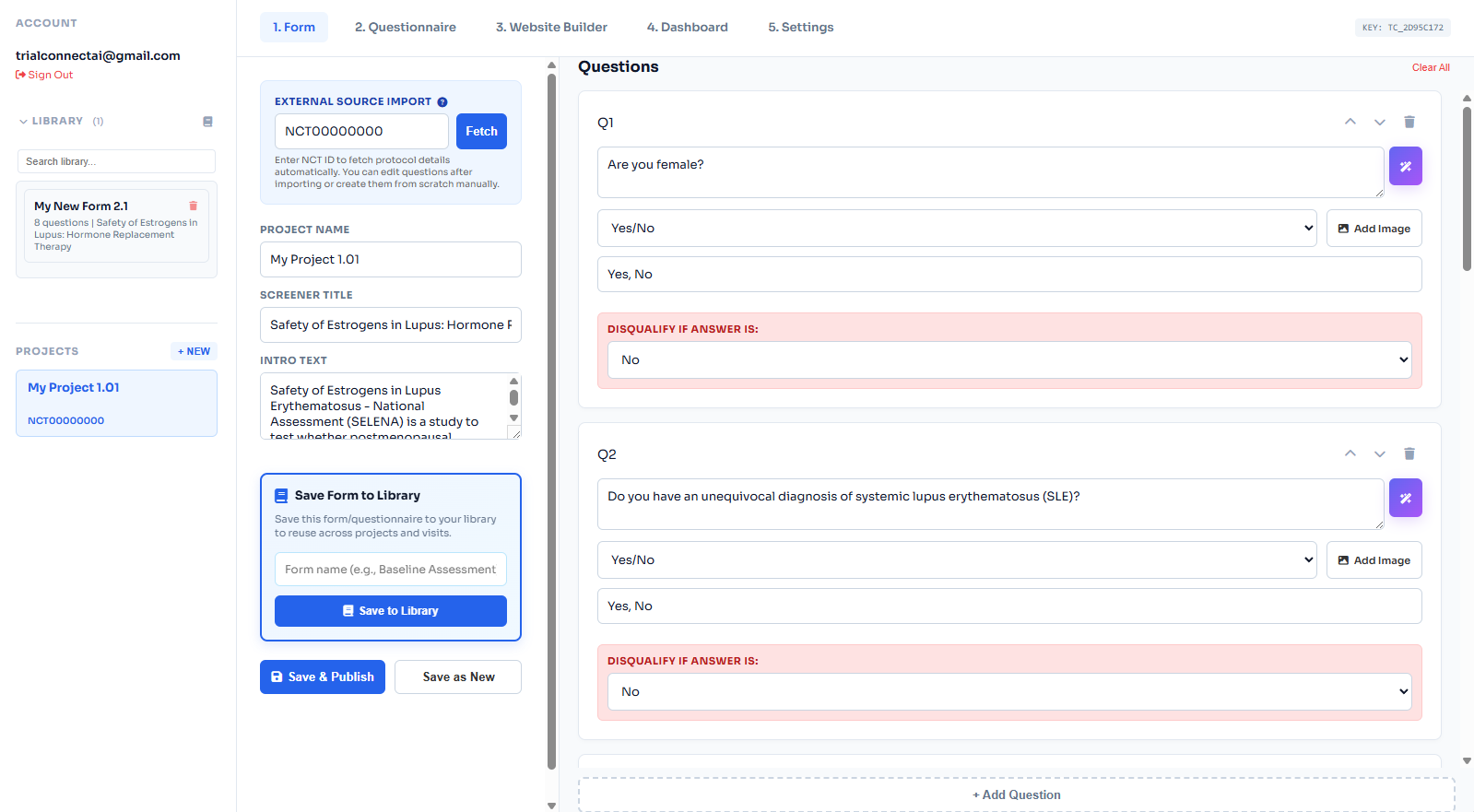Image resolution: width=1474 pixels, height=812 pixels.
Task: Delete question Q2 with trash icon
Action: click(1409, 453)
